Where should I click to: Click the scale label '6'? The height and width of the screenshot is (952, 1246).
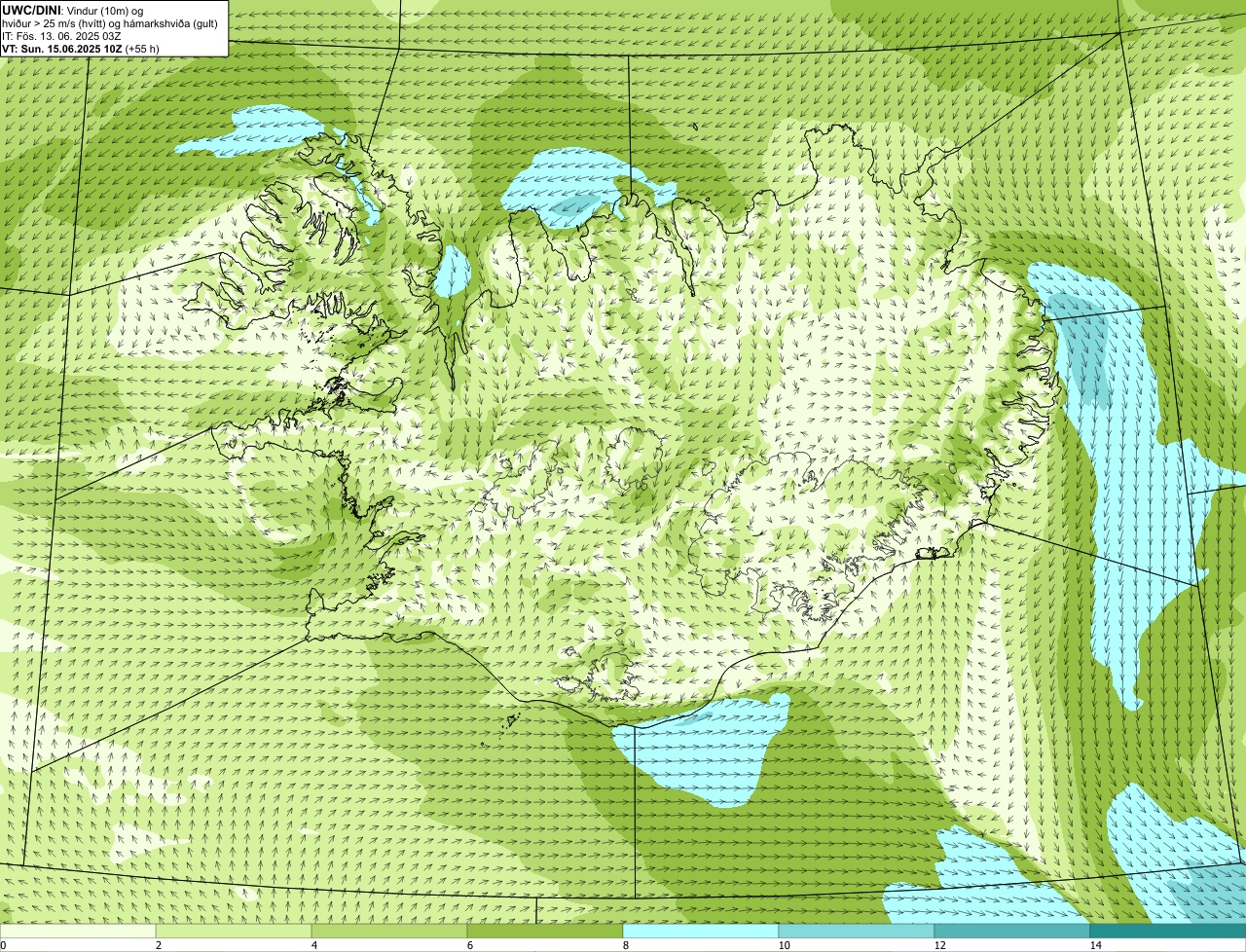click(469, 945)
